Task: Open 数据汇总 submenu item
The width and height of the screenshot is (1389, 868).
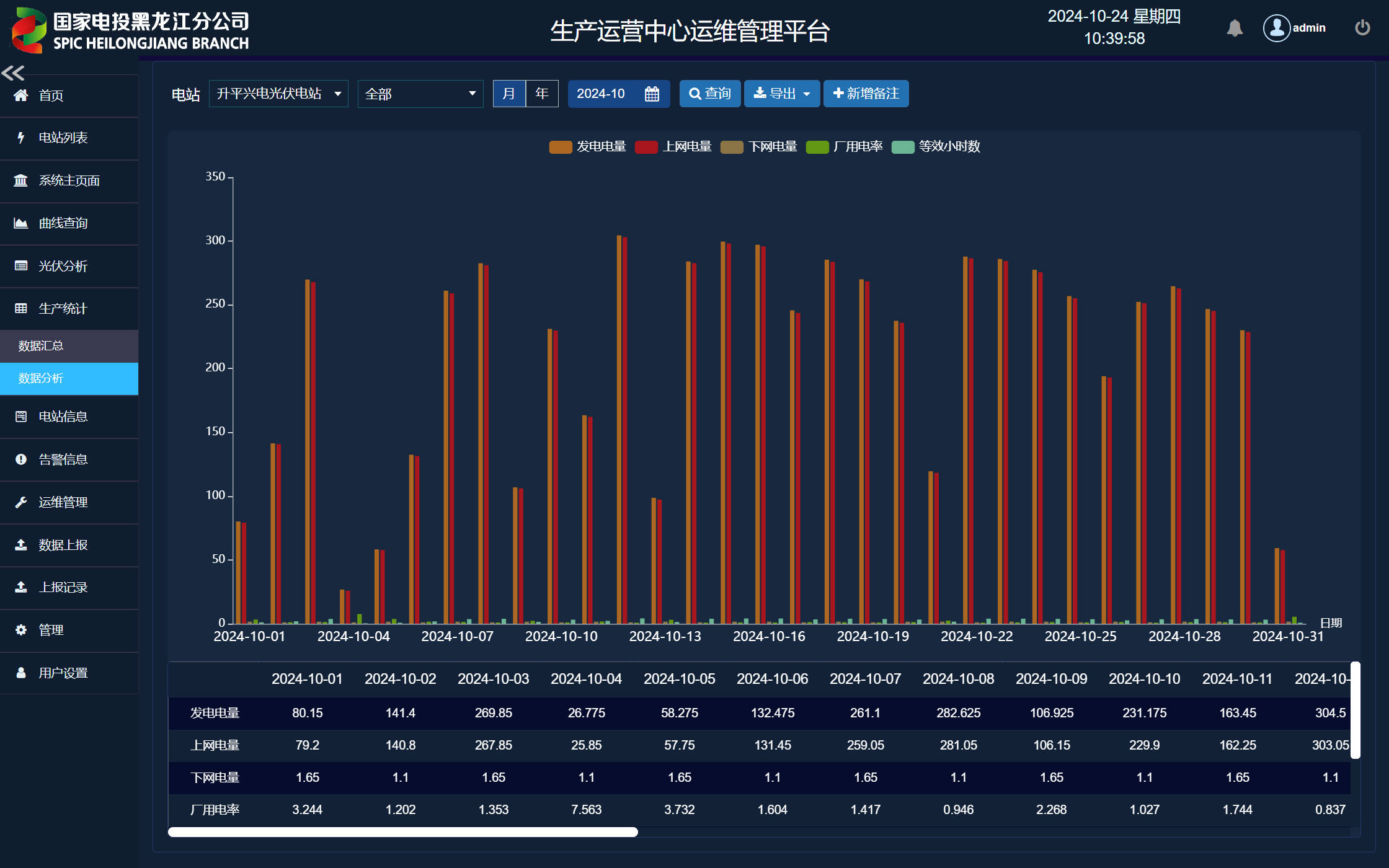Action: 41,346
